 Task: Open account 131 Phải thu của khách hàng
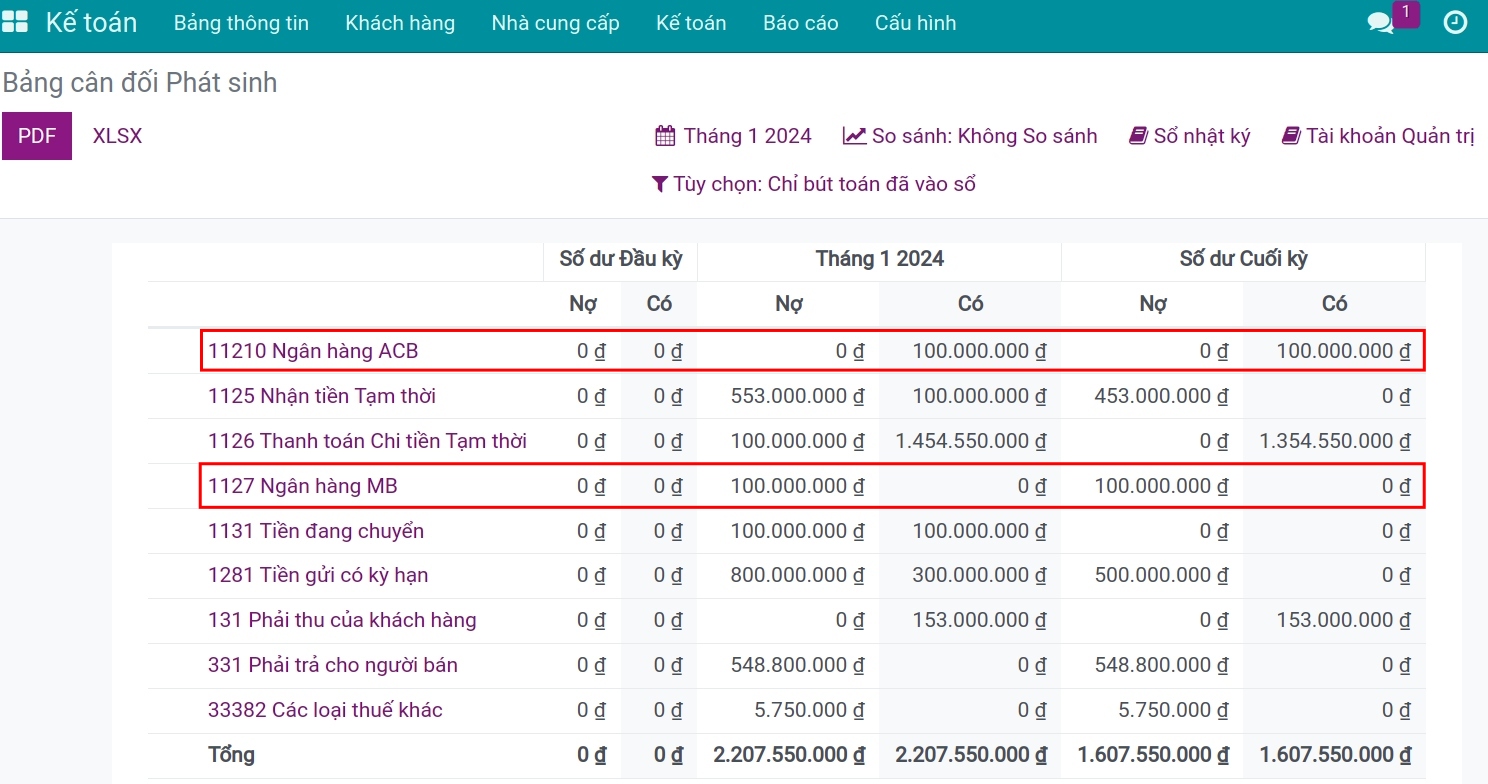(x=342, y=620)
